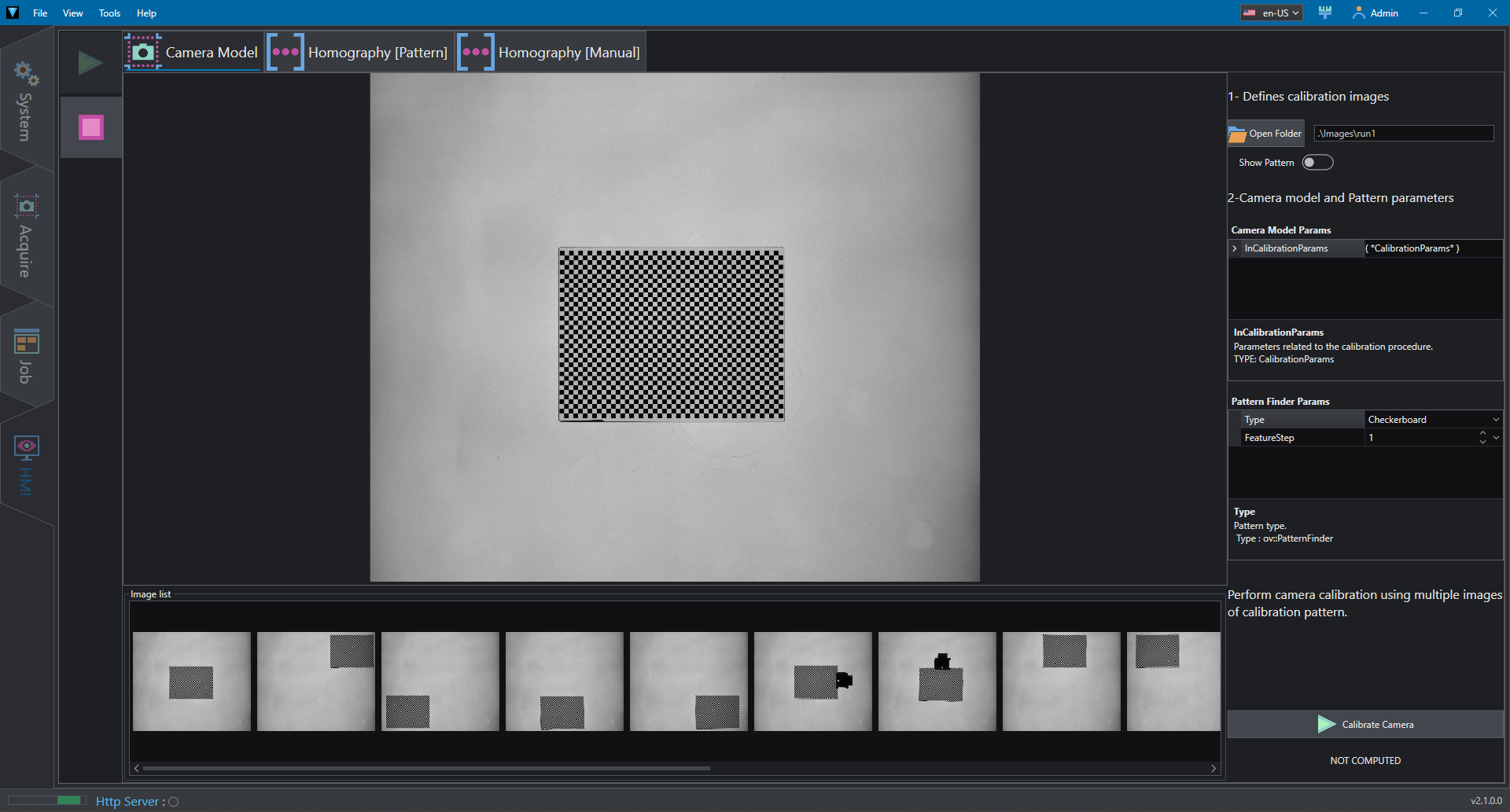Click the image list scroll right arrow

click(1214, 768)
